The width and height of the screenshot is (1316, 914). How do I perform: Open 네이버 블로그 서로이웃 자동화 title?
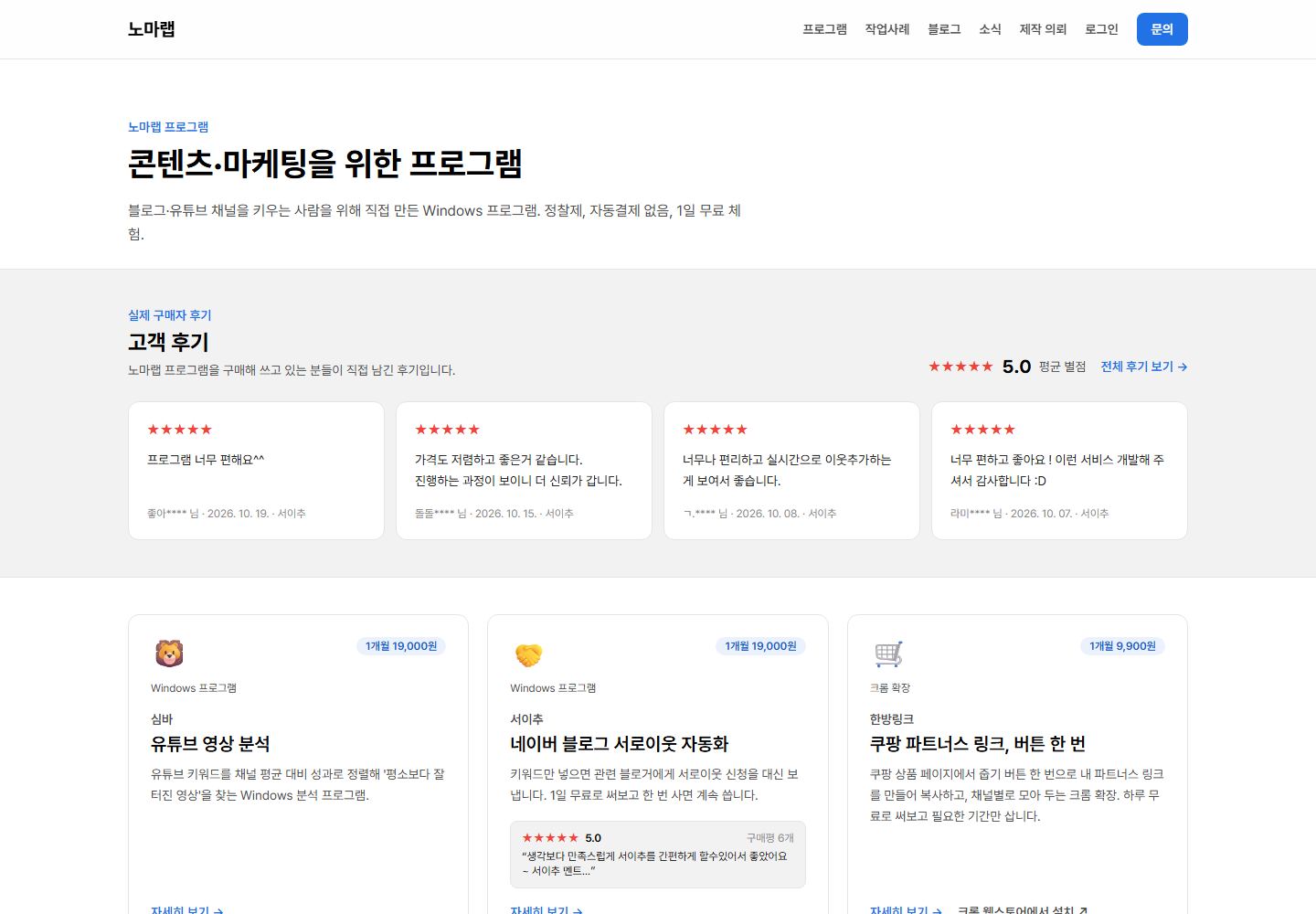coord(620,744)
